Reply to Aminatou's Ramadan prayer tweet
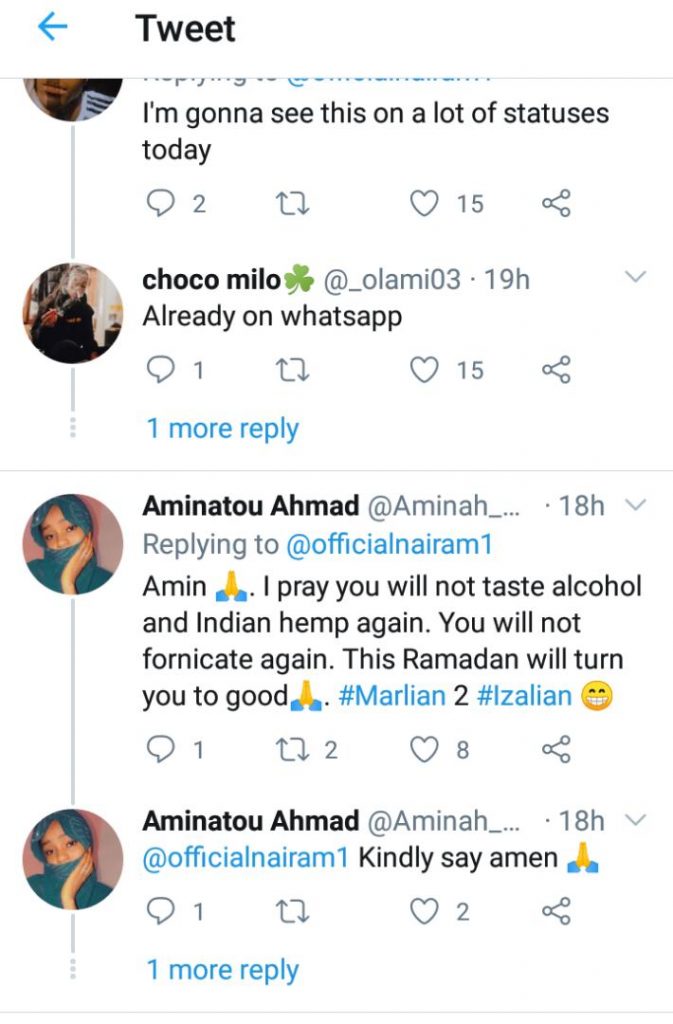Screen dimensions: 673x1024 (160, 749)
